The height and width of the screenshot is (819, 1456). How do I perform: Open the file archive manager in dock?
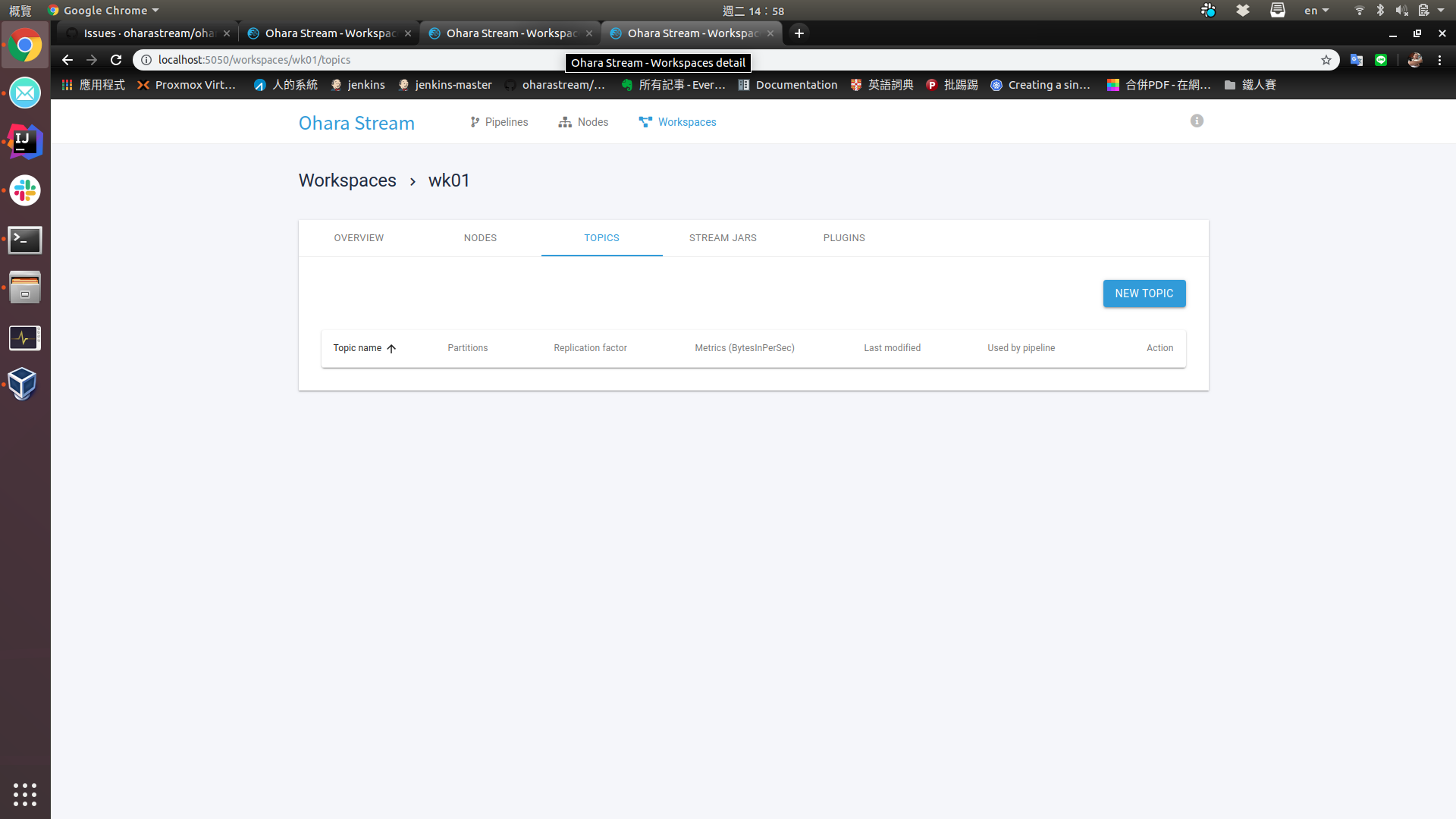coord(25,288)
